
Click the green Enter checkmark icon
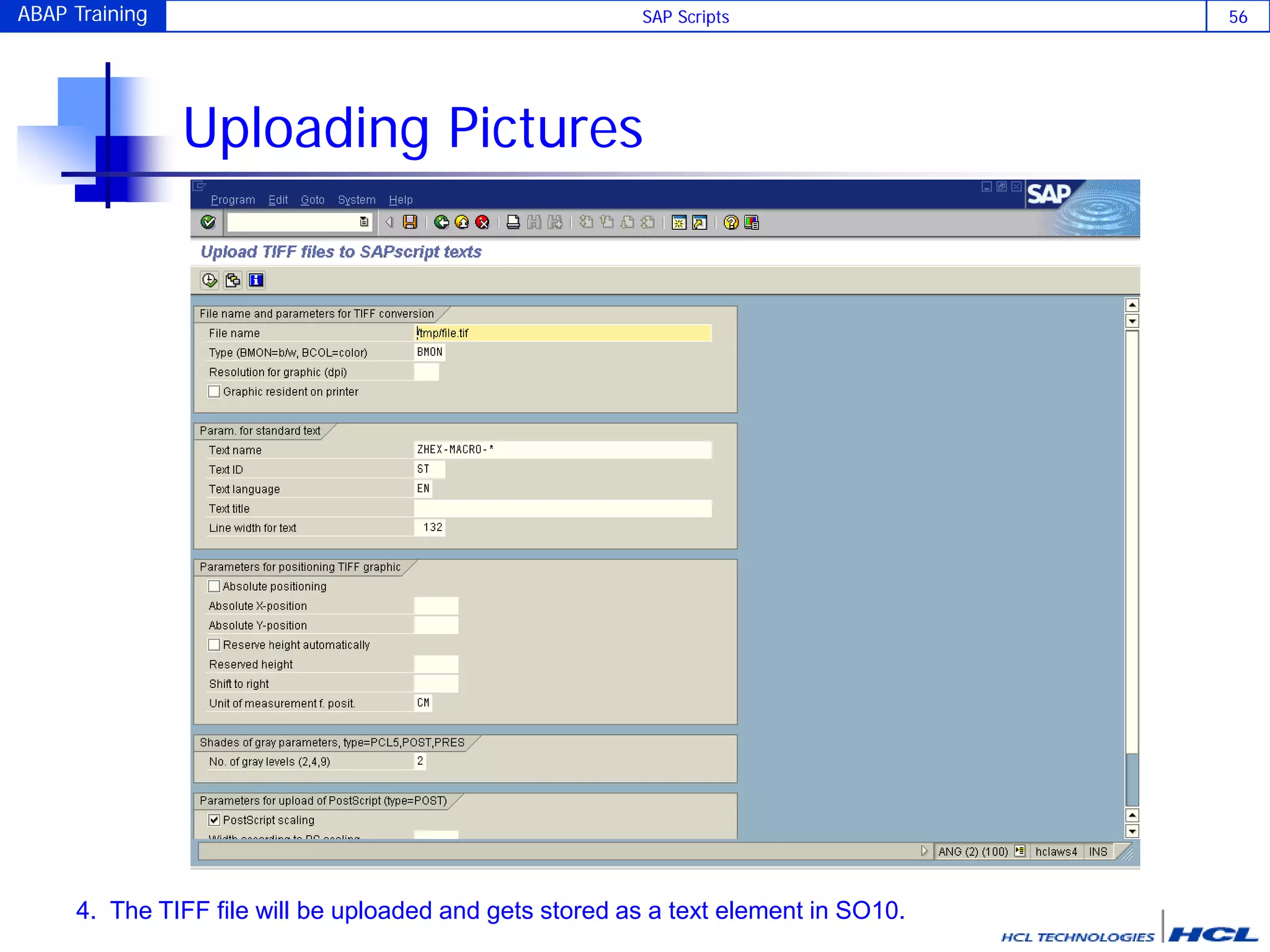[x=208, y=222]
